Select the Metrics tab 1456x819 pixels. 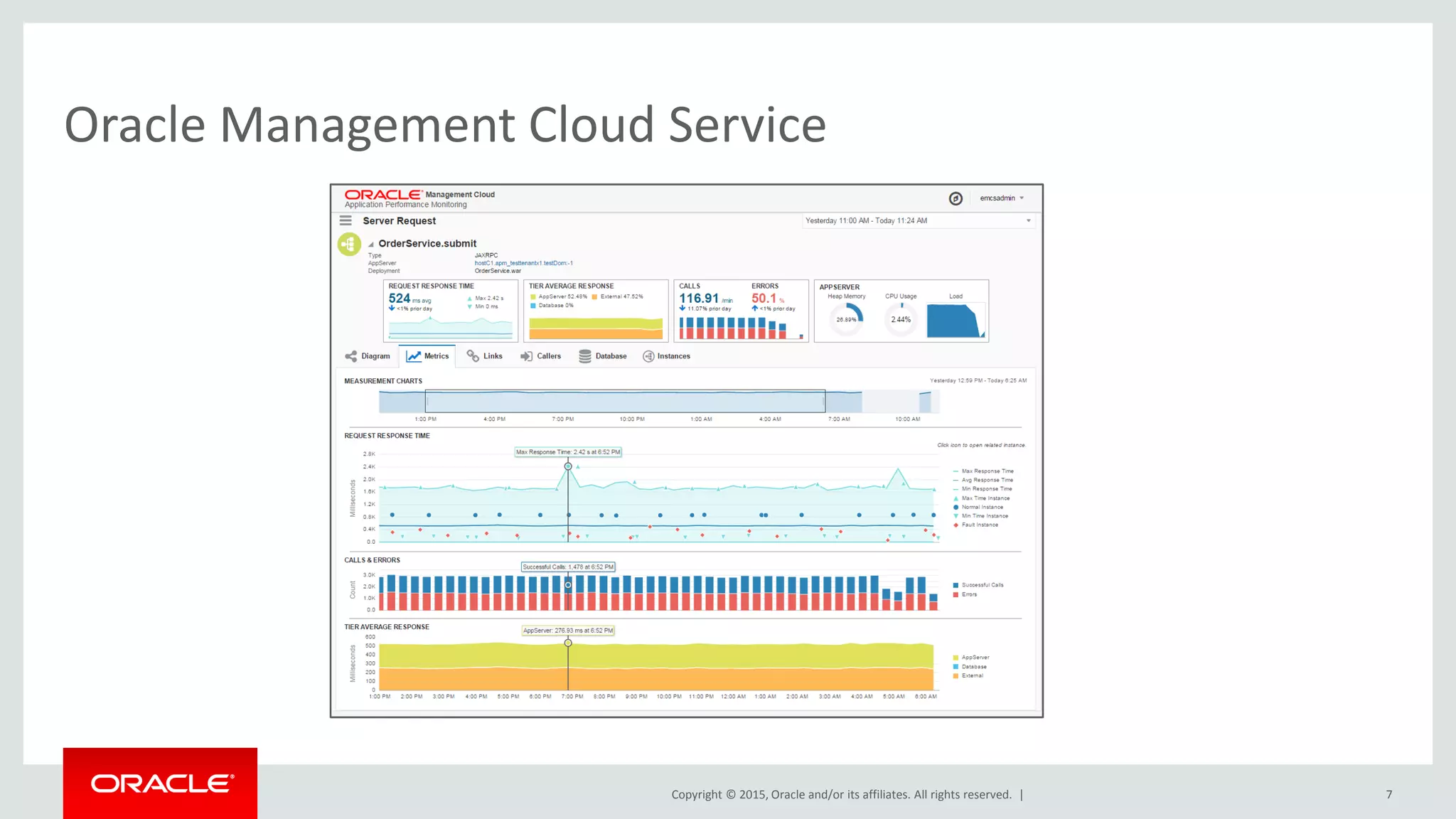point(427,356)
